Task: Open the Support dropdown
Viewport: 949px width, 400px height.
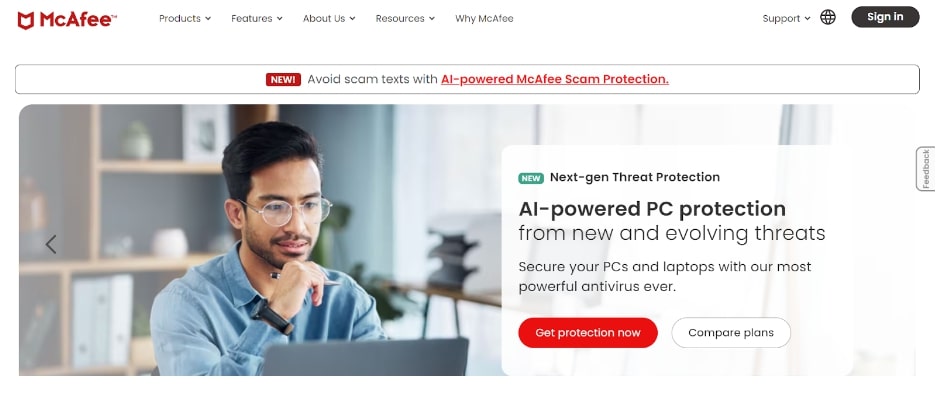Action: coord(786,19)
